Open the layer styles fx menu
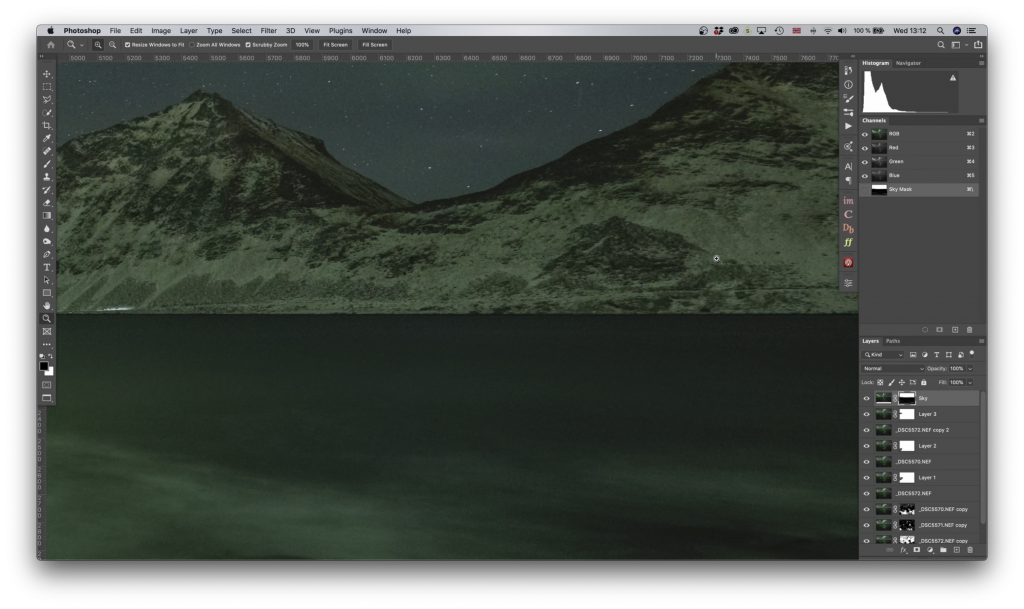 coord(904,550)
